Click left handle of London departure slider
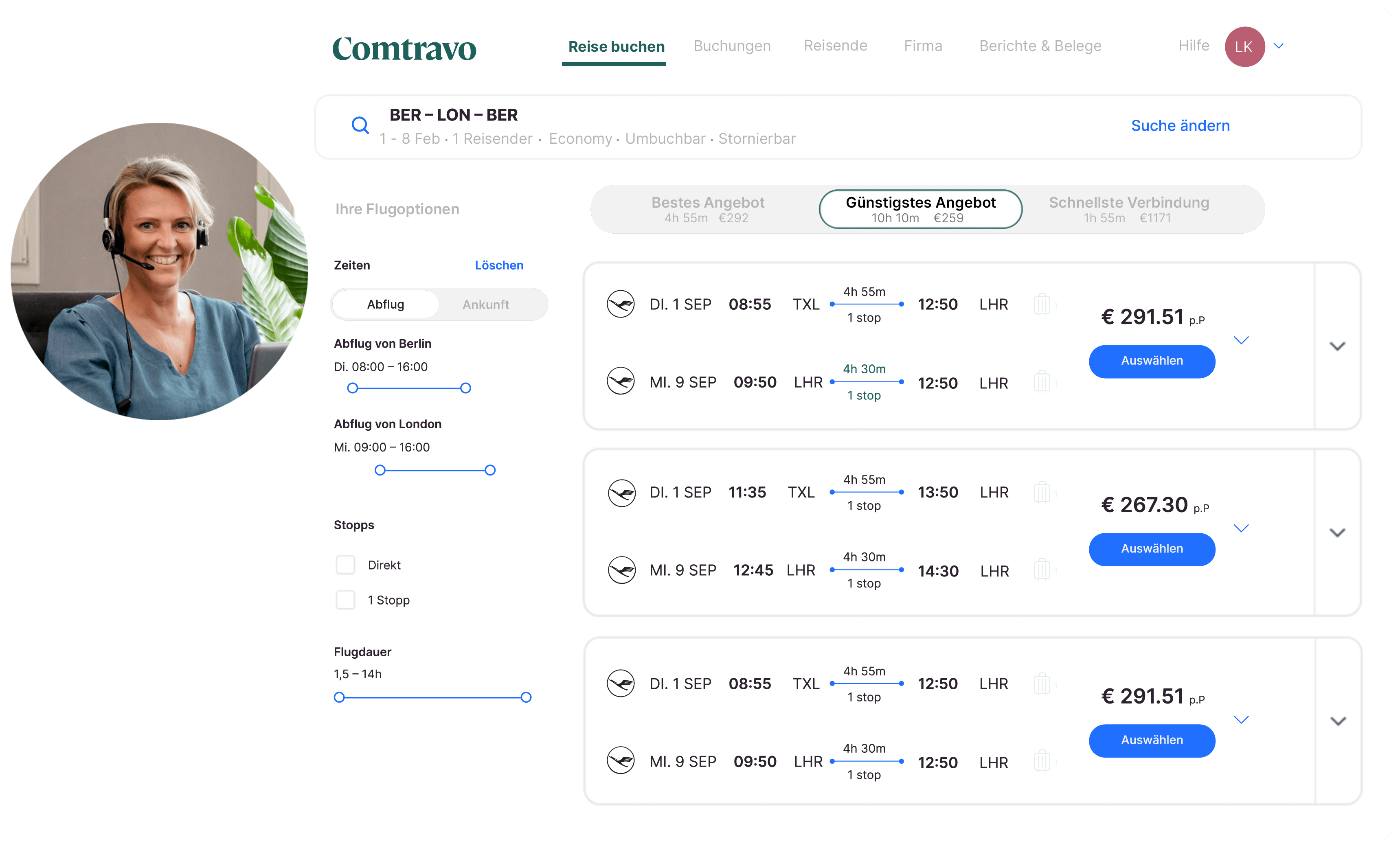This screenshot has width=1400, height=848. 380,470
